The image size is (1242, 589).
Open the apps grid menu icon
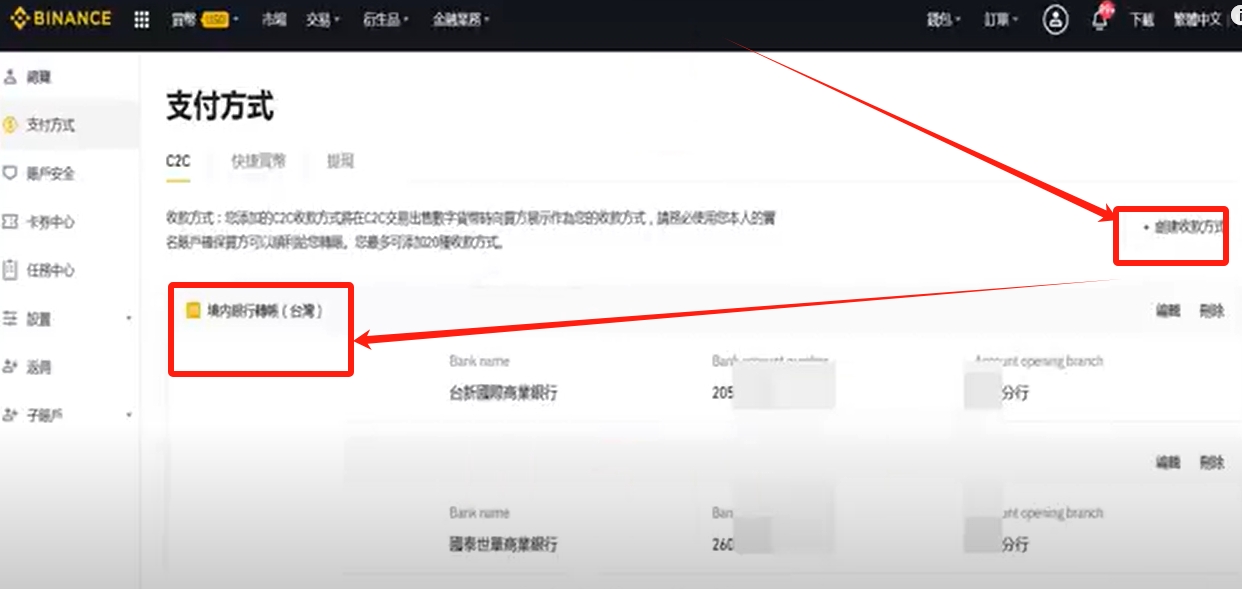click(x=142, y=20)
